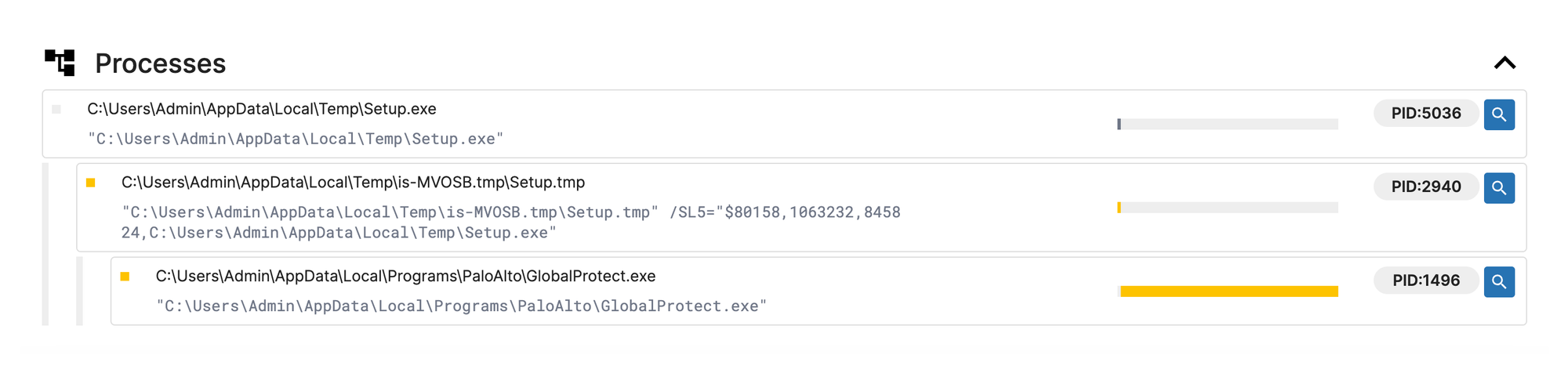Click the Processes heading

pyautogui.click(x=161, y=63)
